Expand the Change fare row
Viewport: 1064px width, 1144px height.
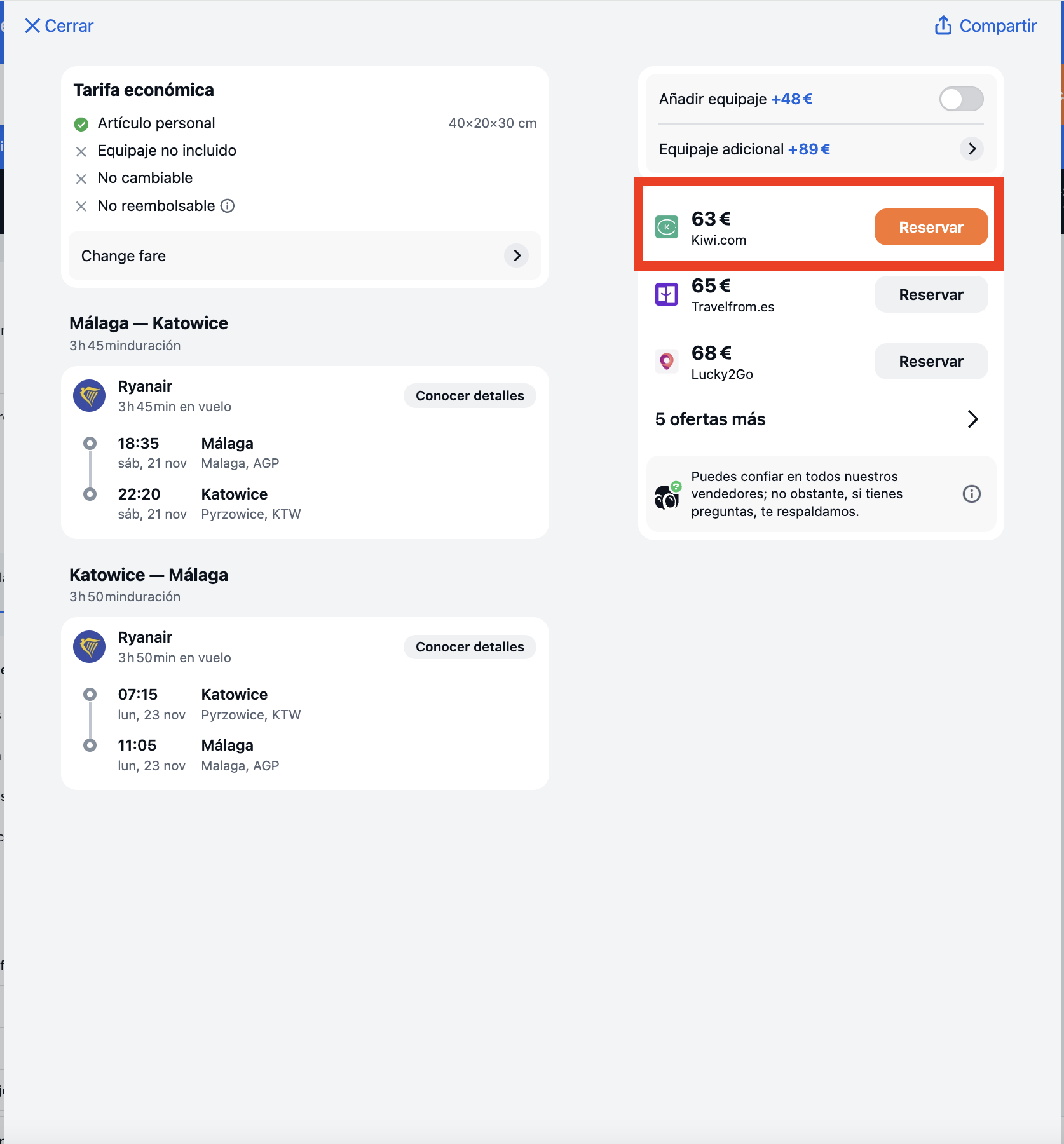[304, 255]
